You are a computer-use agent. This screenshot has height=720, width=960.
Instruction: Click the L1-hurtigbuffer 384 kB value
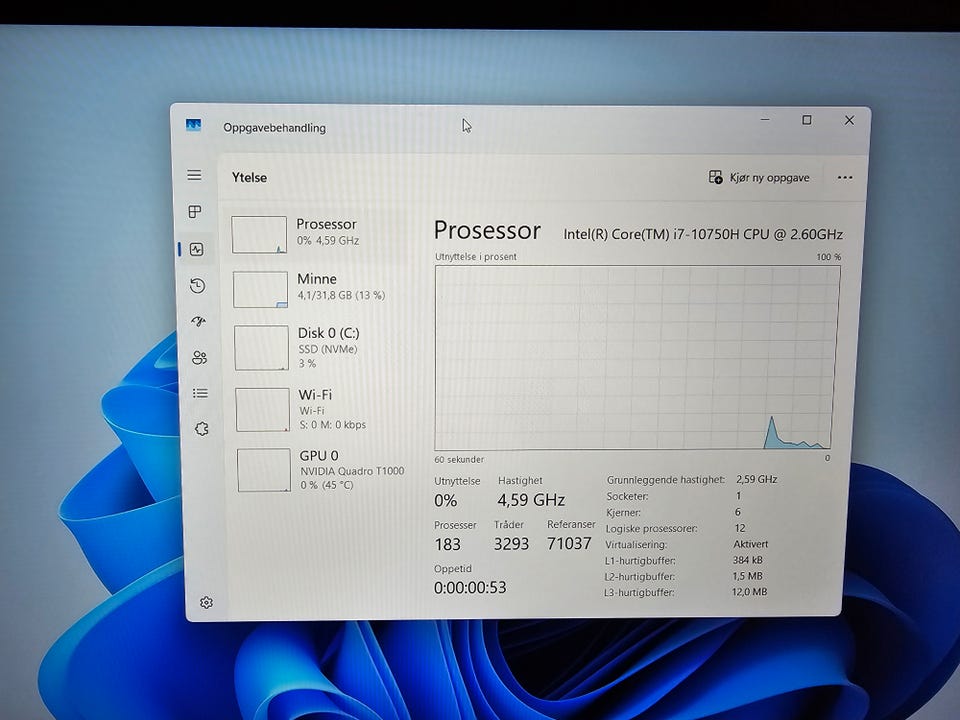748,560
